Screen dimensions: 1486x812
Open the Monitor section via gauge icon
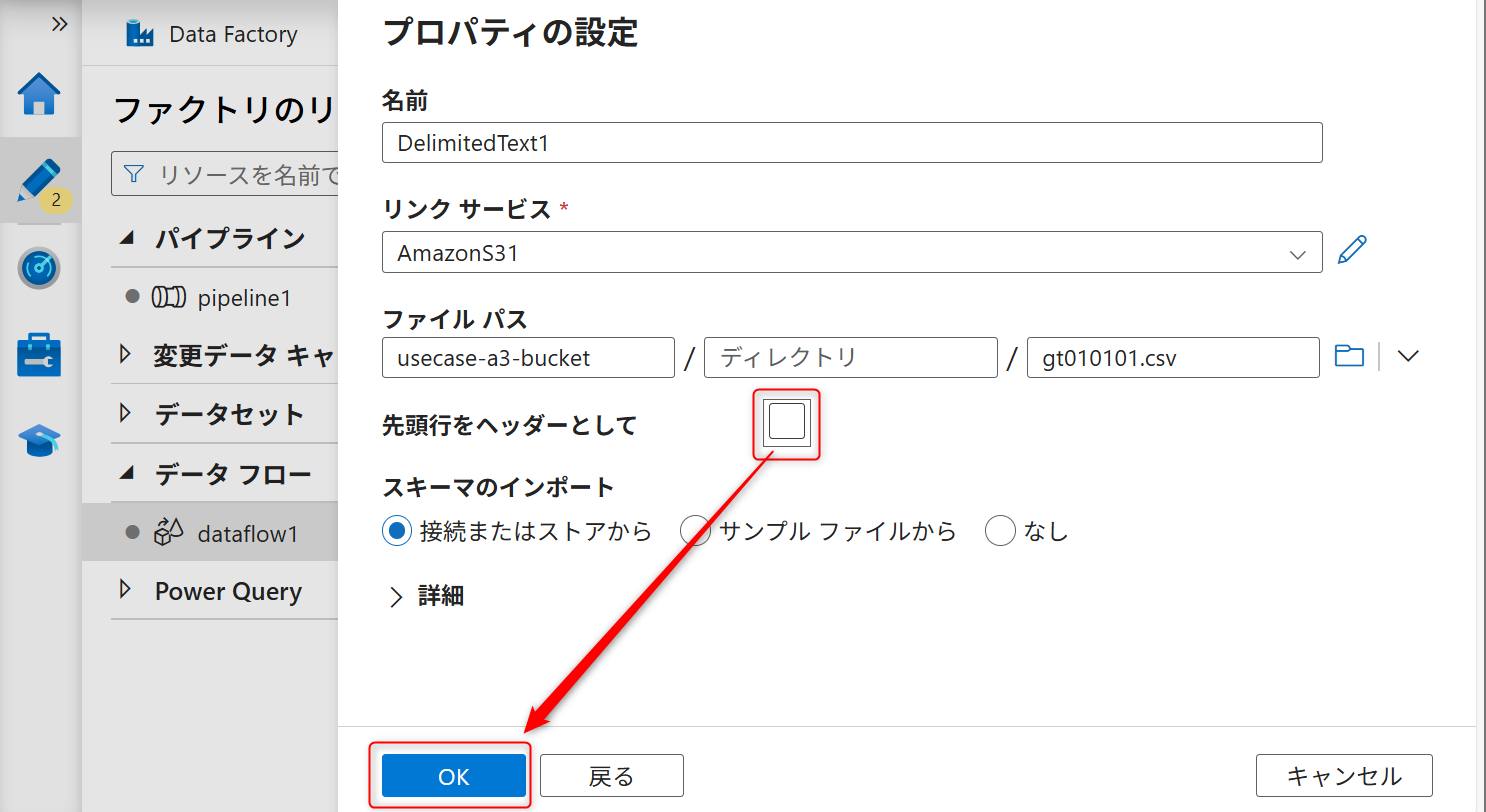39,268
